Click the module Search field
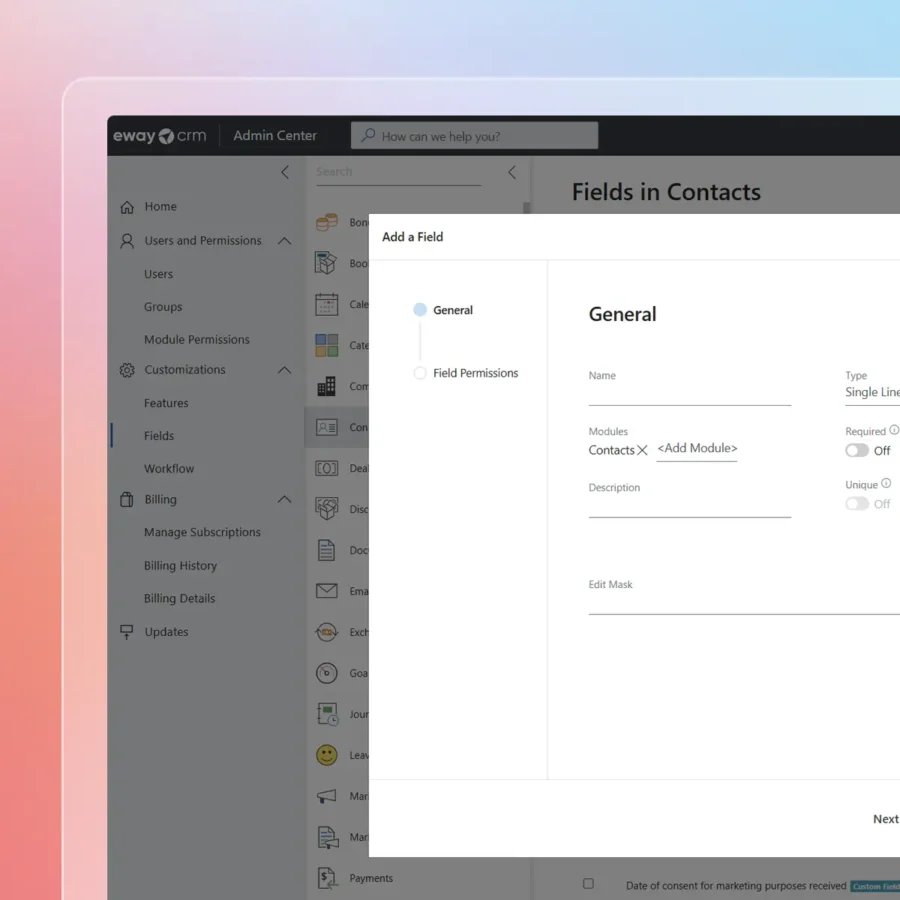Screen dimensions: 900x900 398,172
